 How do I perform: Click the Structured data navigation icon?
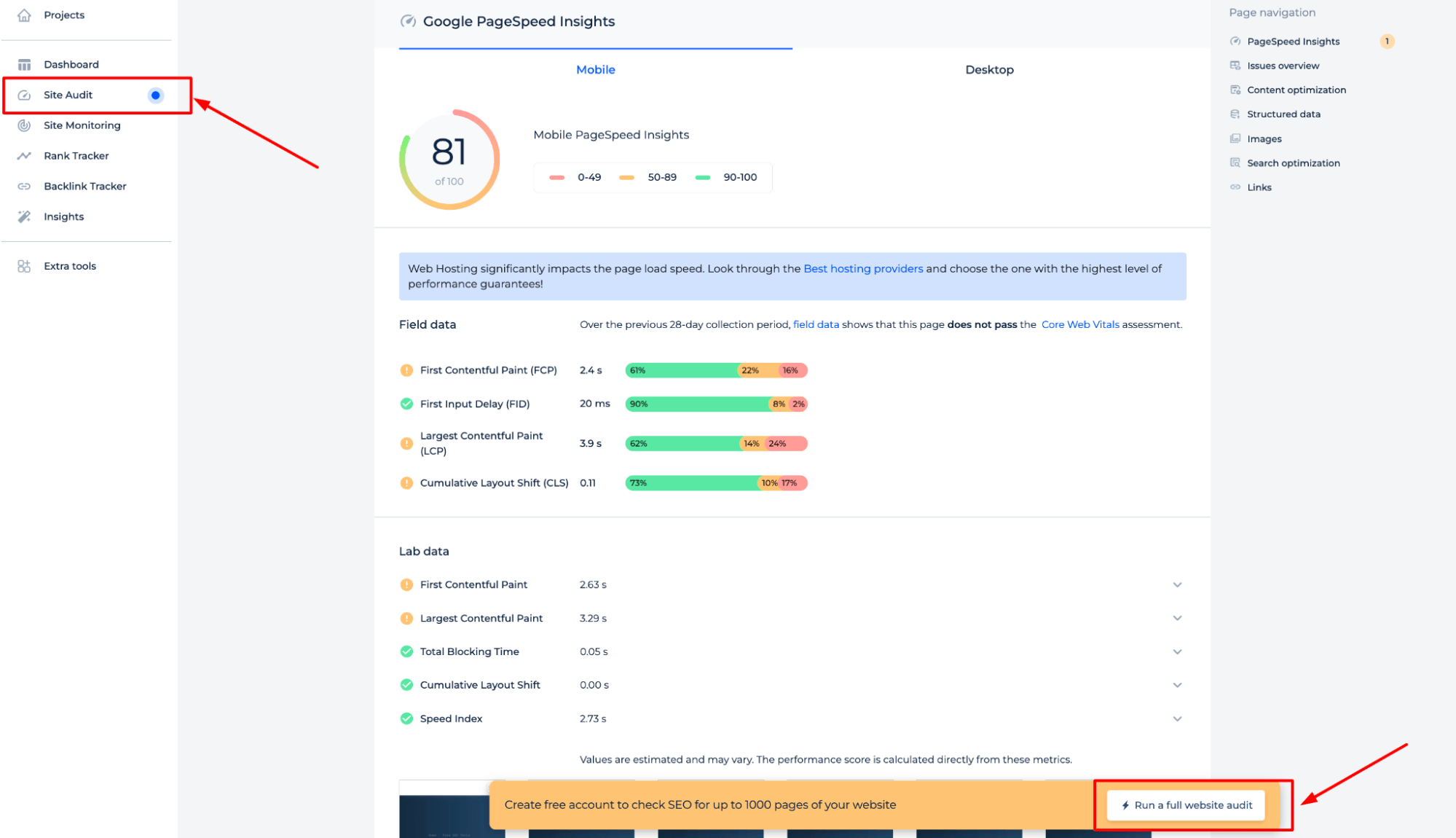[x=1235, y=114]
